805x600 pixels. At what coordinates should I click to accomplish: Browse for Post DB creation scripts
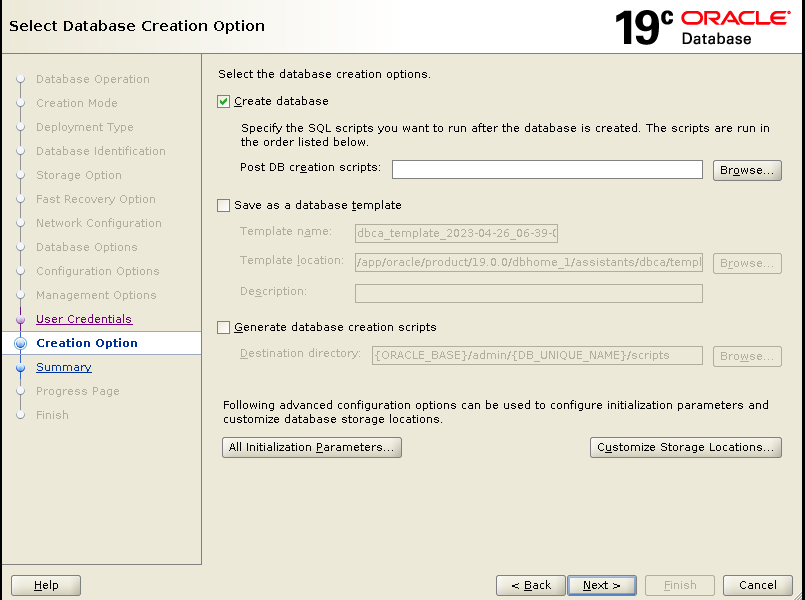pos(747,170)
